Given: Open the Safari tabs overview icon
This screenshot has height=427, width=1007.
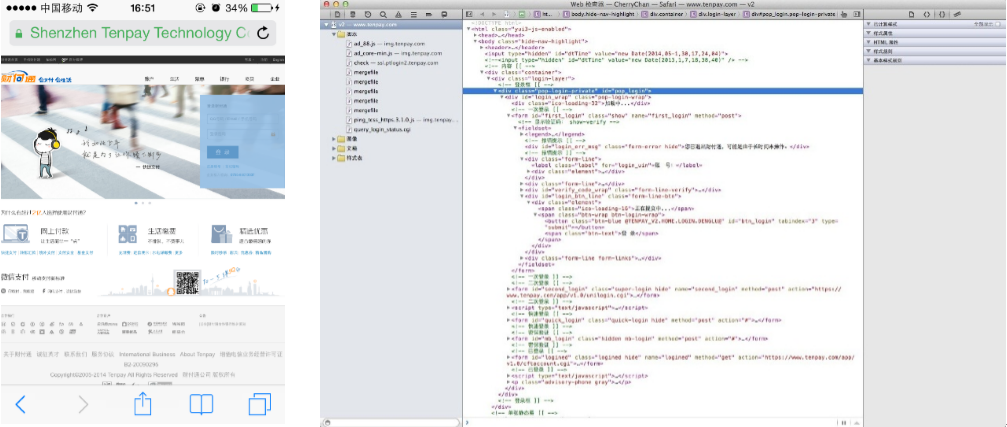Looking at the screenshot, I should [260, 403].
